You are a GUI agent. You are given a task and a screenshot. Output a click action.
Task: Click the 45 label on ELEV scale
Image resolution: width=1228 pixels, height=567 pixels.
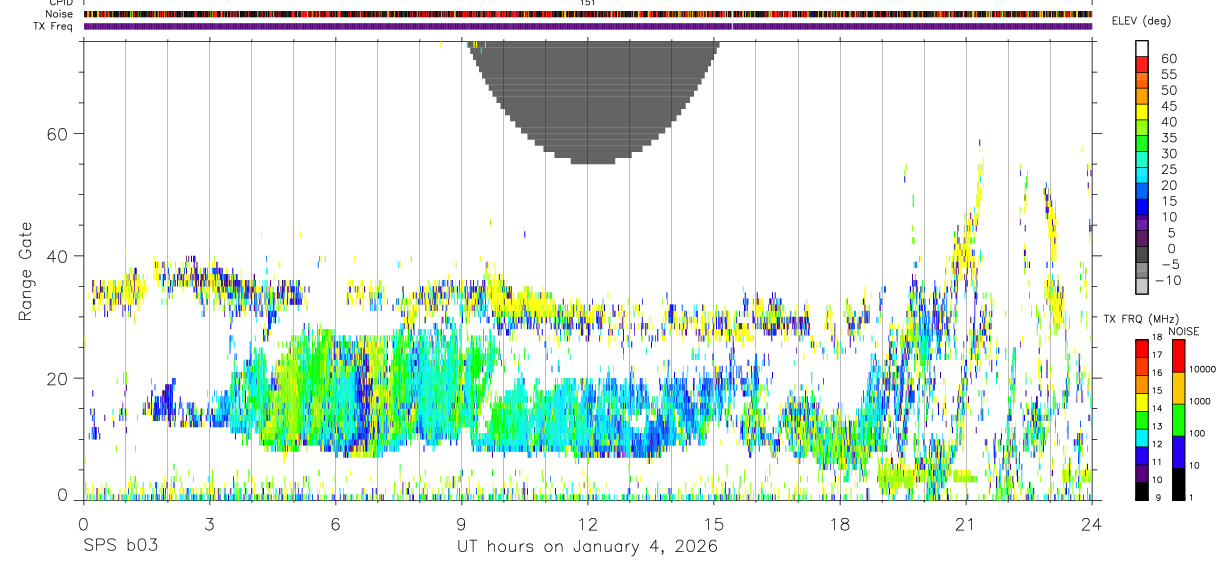(x=1167, y=106)
